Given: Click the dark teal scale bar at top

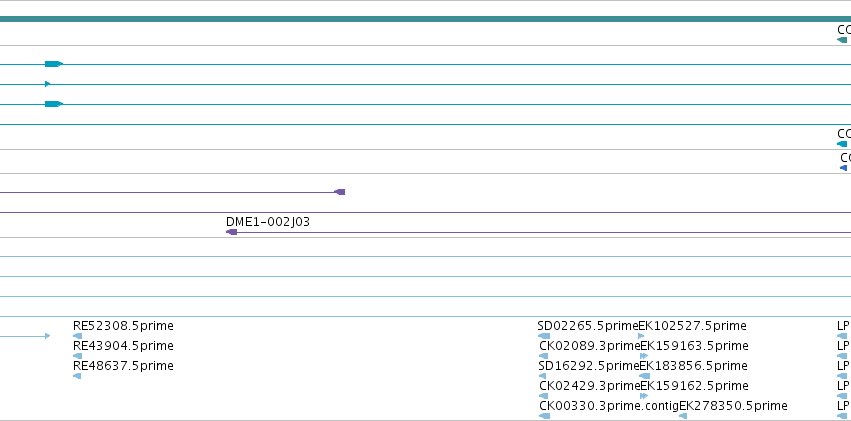Looking at the screenshot, I should pos(426,19).
